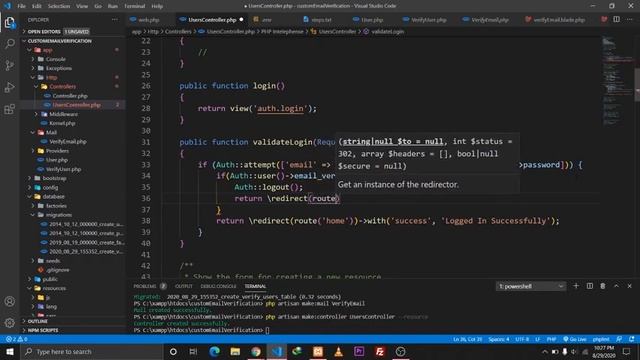This screenshot has height=360, width=640.
Task: Click Spaces: 4 indentation in status bar
Action: pyautogui.click(x=498, y=339)
